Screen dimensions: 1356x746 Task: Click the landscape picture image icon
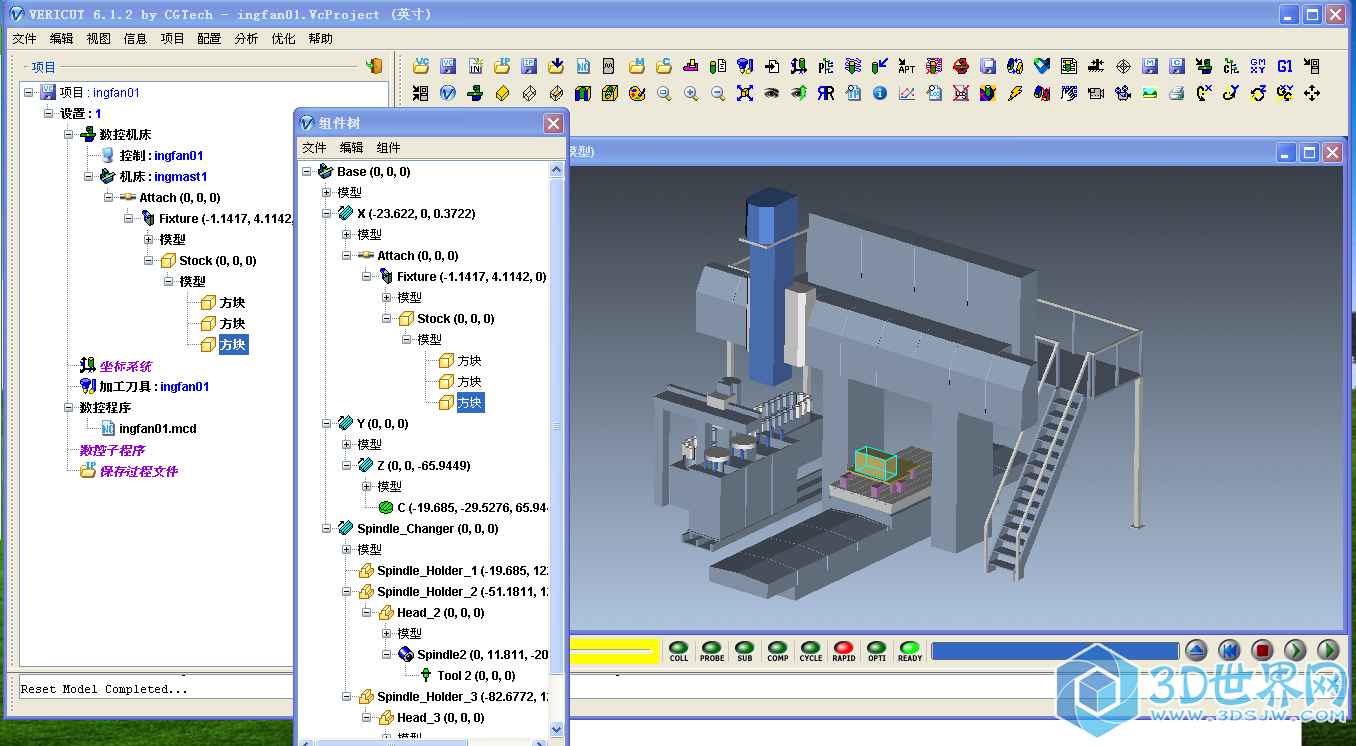1150,93
